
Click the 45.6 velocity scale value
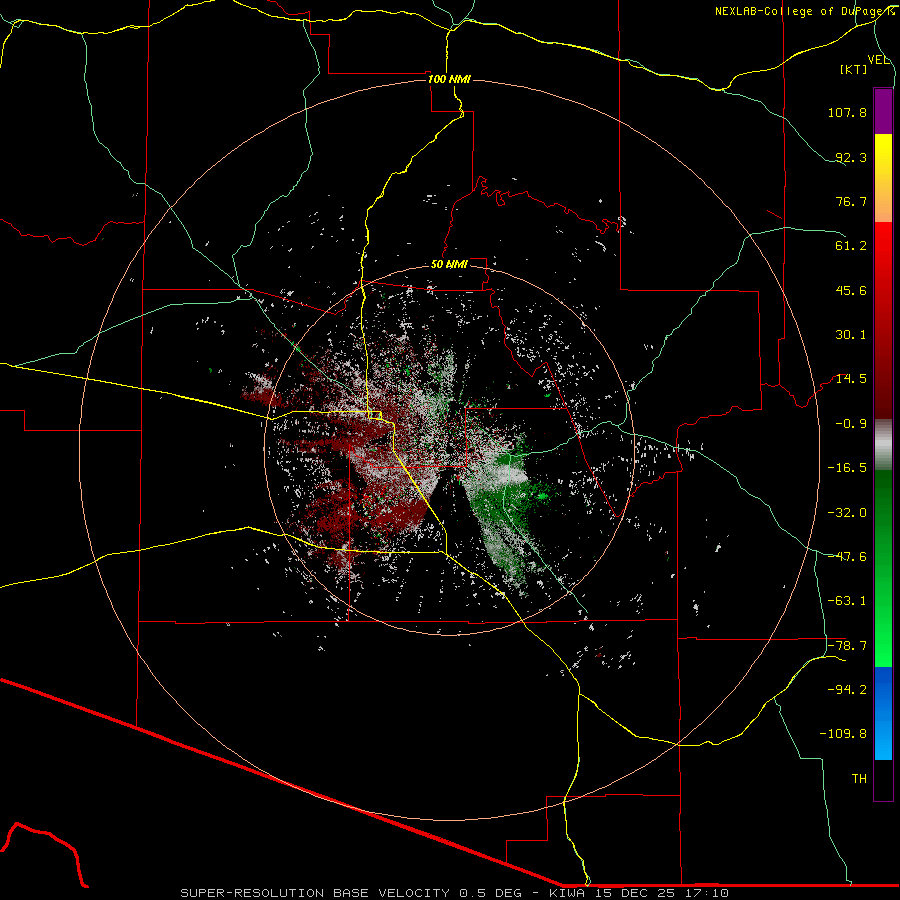click(x=851, y=290)
